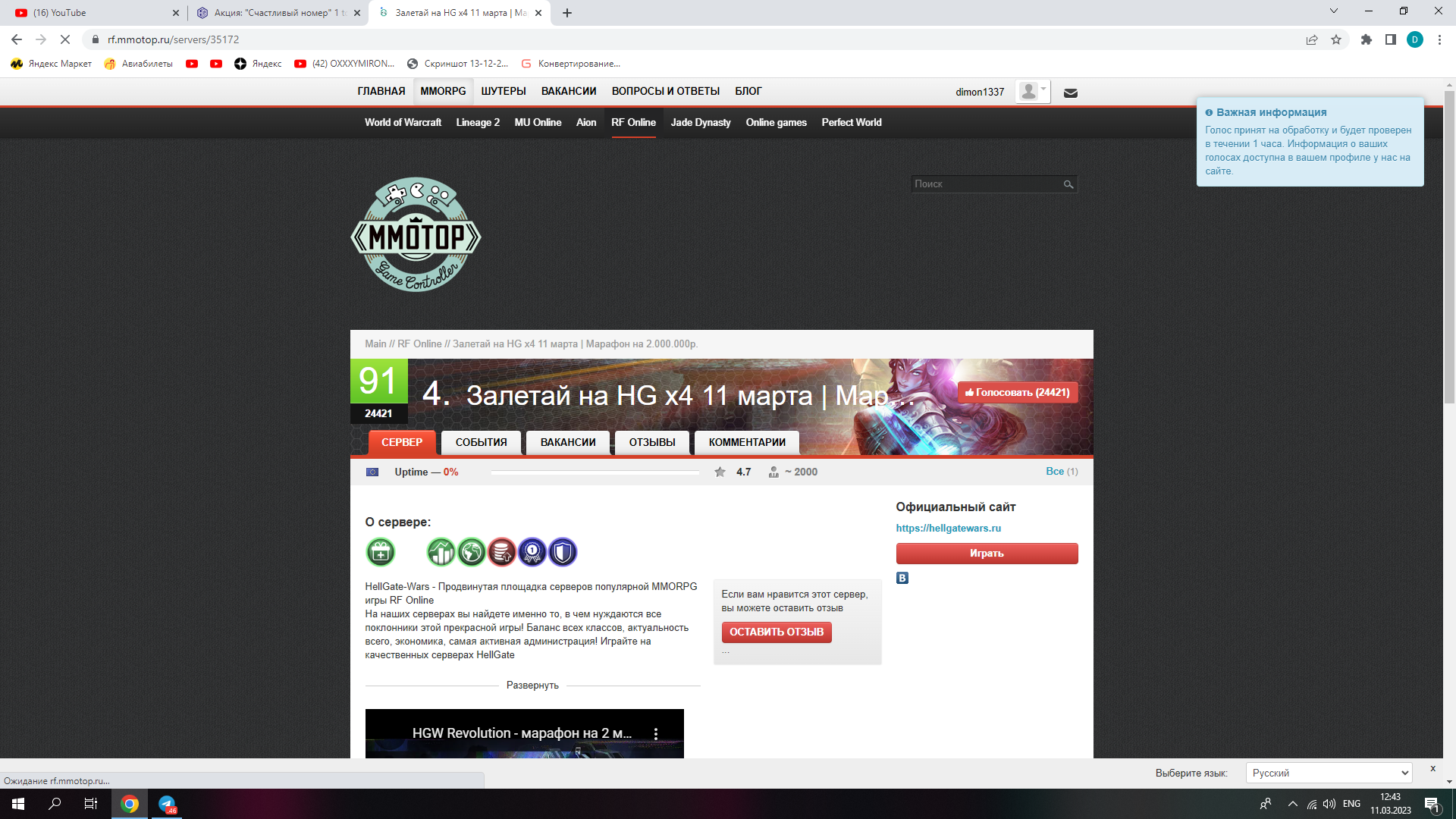1456x819 pixels.
Task: Open Яндекс Маркет bookmark
Action: coord(52,64)
